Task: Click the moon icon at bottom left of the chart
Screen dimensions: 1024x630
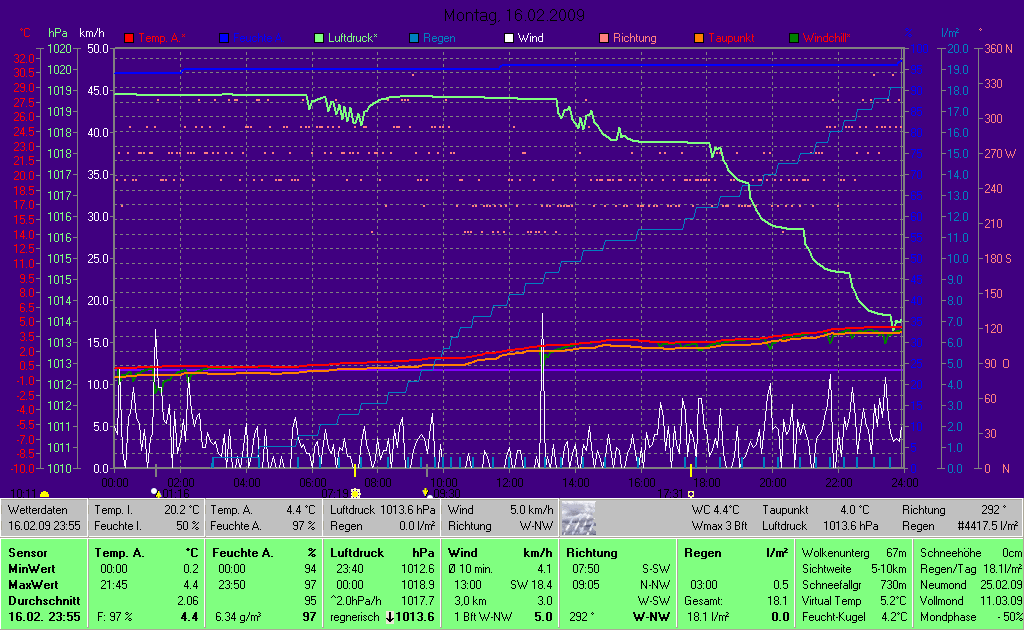Action: pos(44,494)
